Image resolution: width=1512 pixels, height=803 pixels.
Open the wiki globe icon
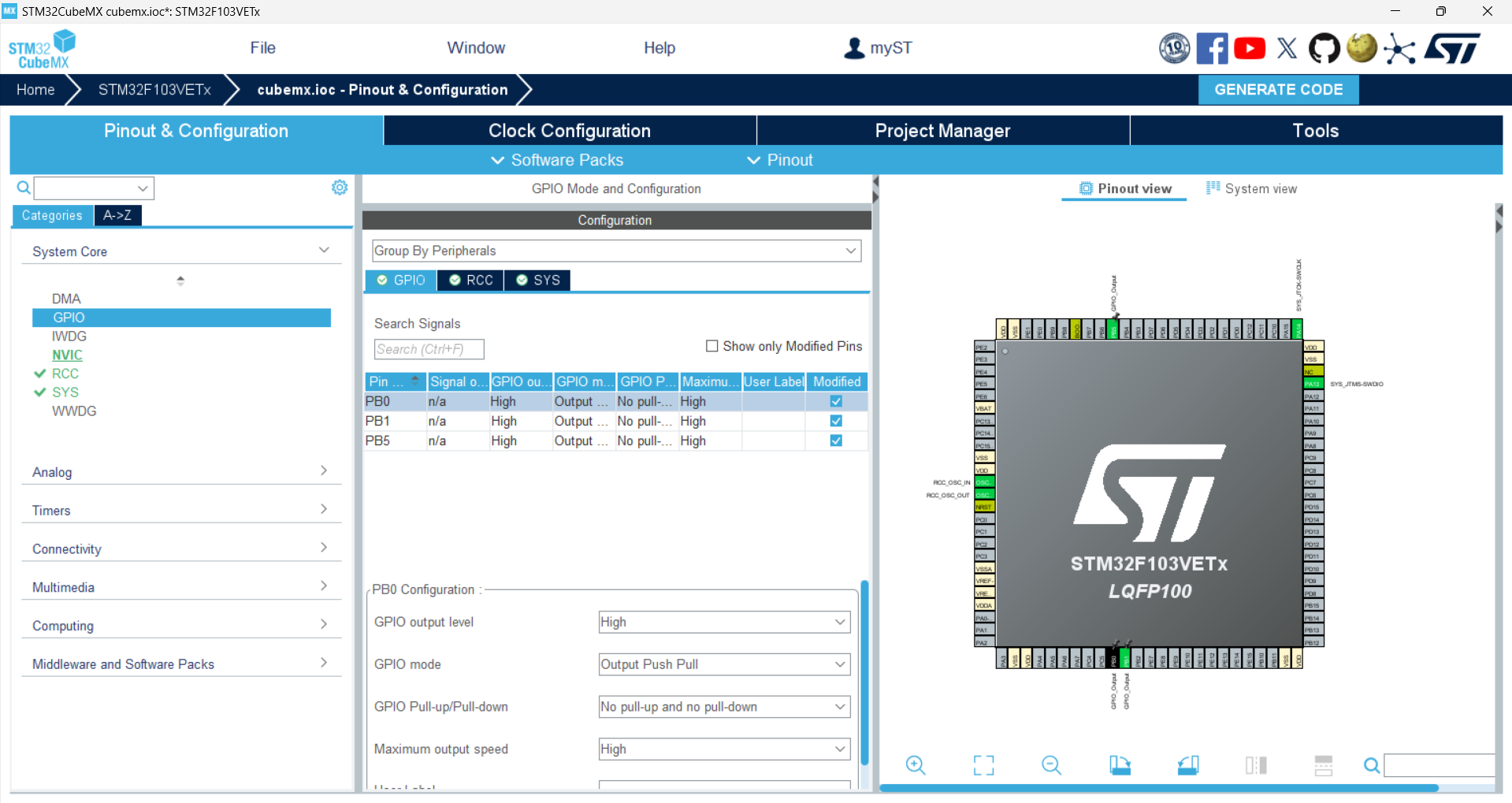(1362, 48)
